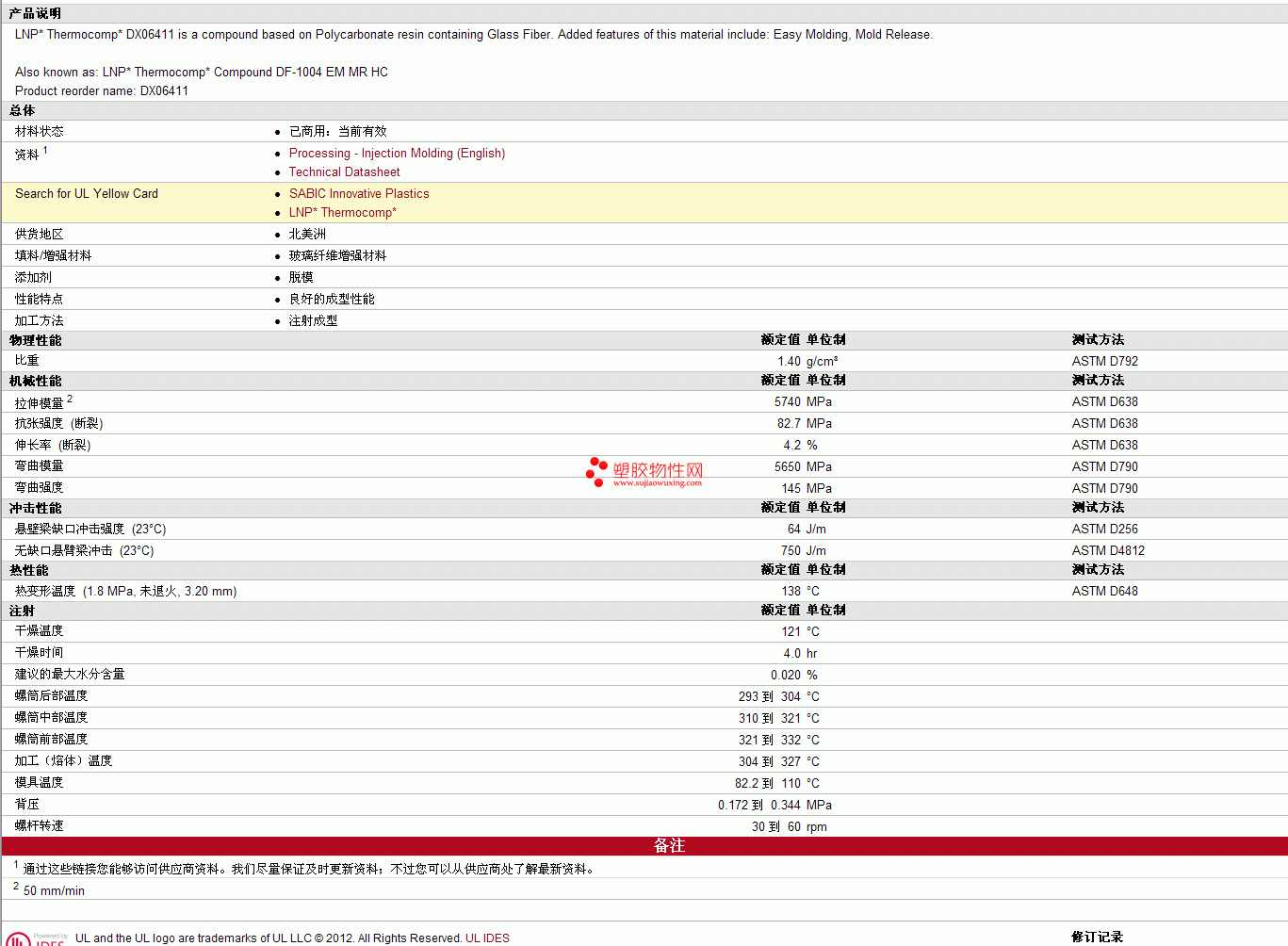Select the 悬壁梁缺口冲击强度 (23°C) row label
The image size is (1288, 946).
(90, 530)
